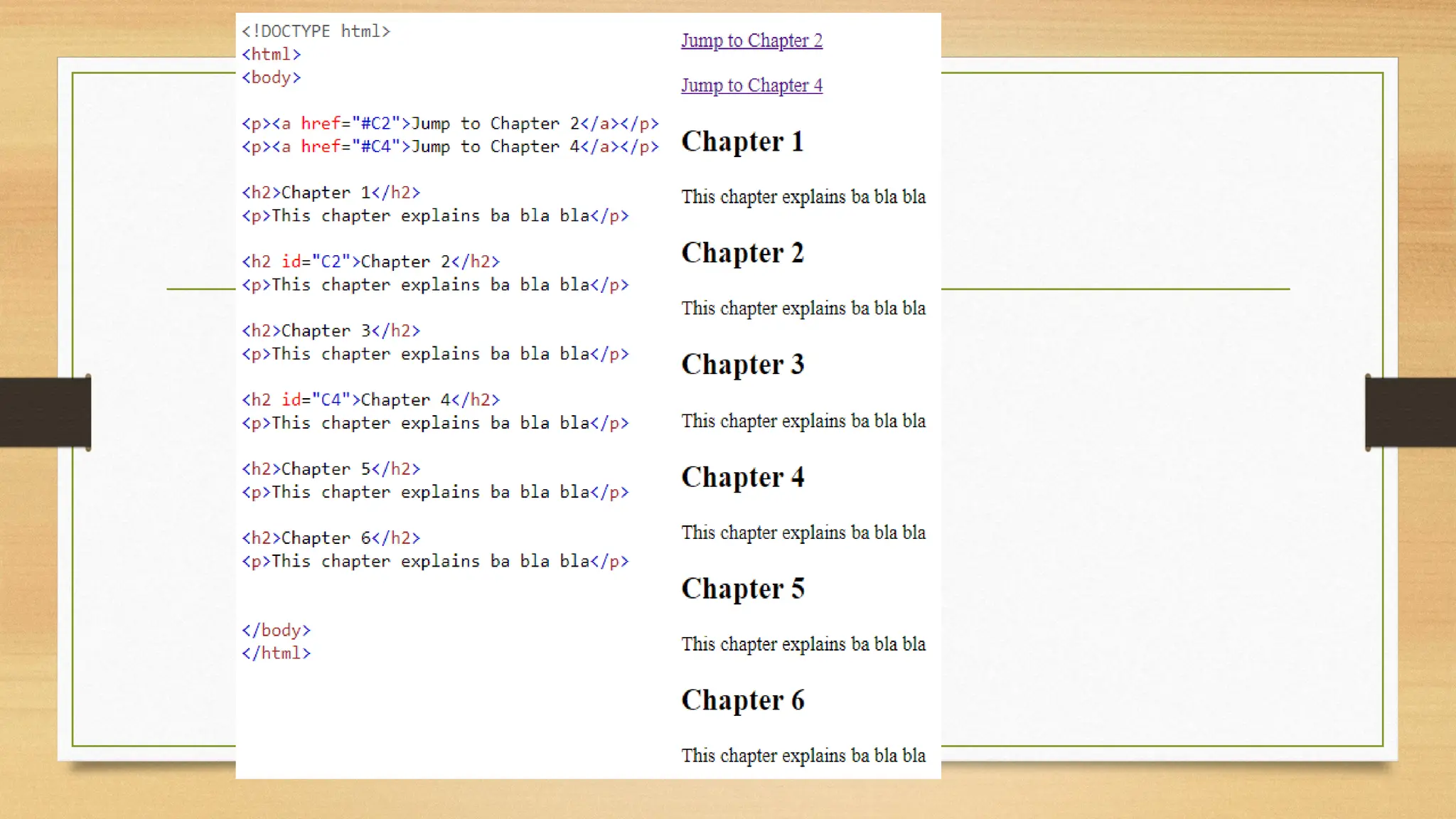
Task: Click paragraph text under rendered Chapter 6
Action: (x=803, y=755)
